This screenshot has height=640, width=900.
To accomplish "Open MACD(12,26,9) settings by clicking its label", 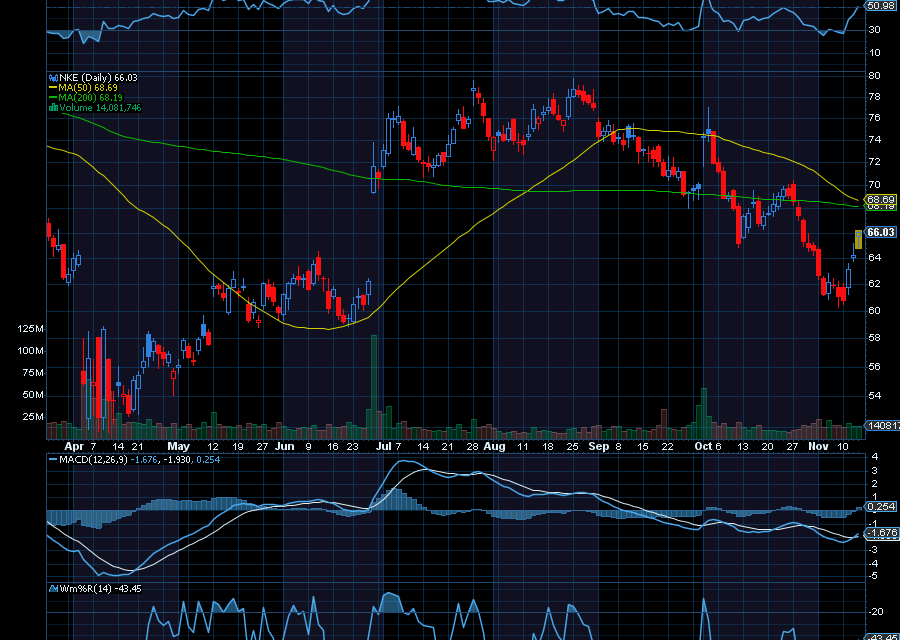I will coord(95,460).
